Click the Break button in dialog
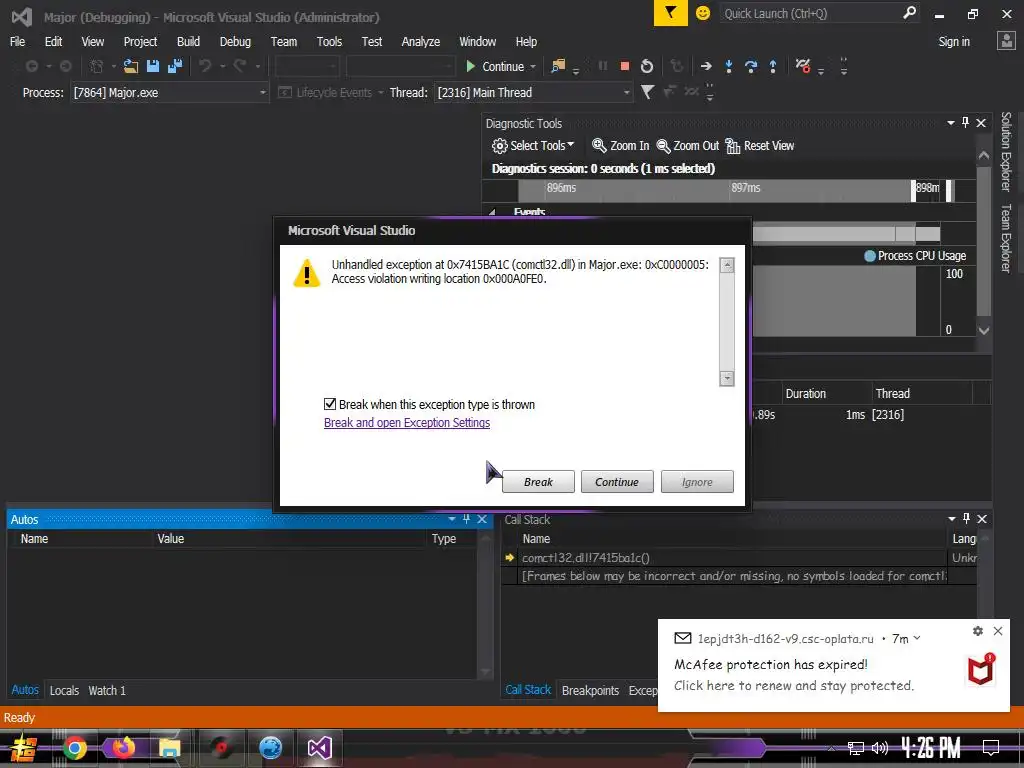 [x=538, y=482]
